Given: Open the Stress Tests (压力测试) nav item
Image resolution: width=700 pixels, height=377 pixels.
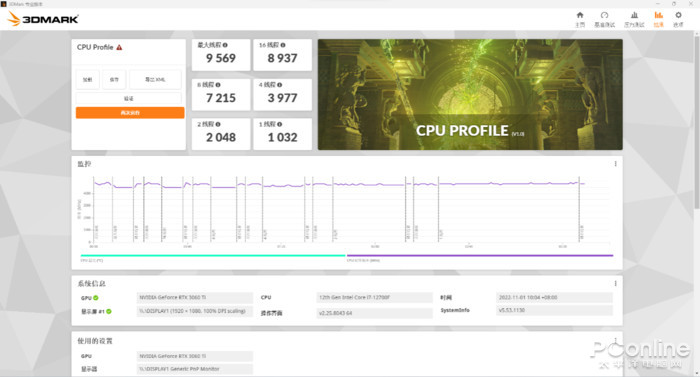Looking at the screenshot, I should [x=634, y=19].
